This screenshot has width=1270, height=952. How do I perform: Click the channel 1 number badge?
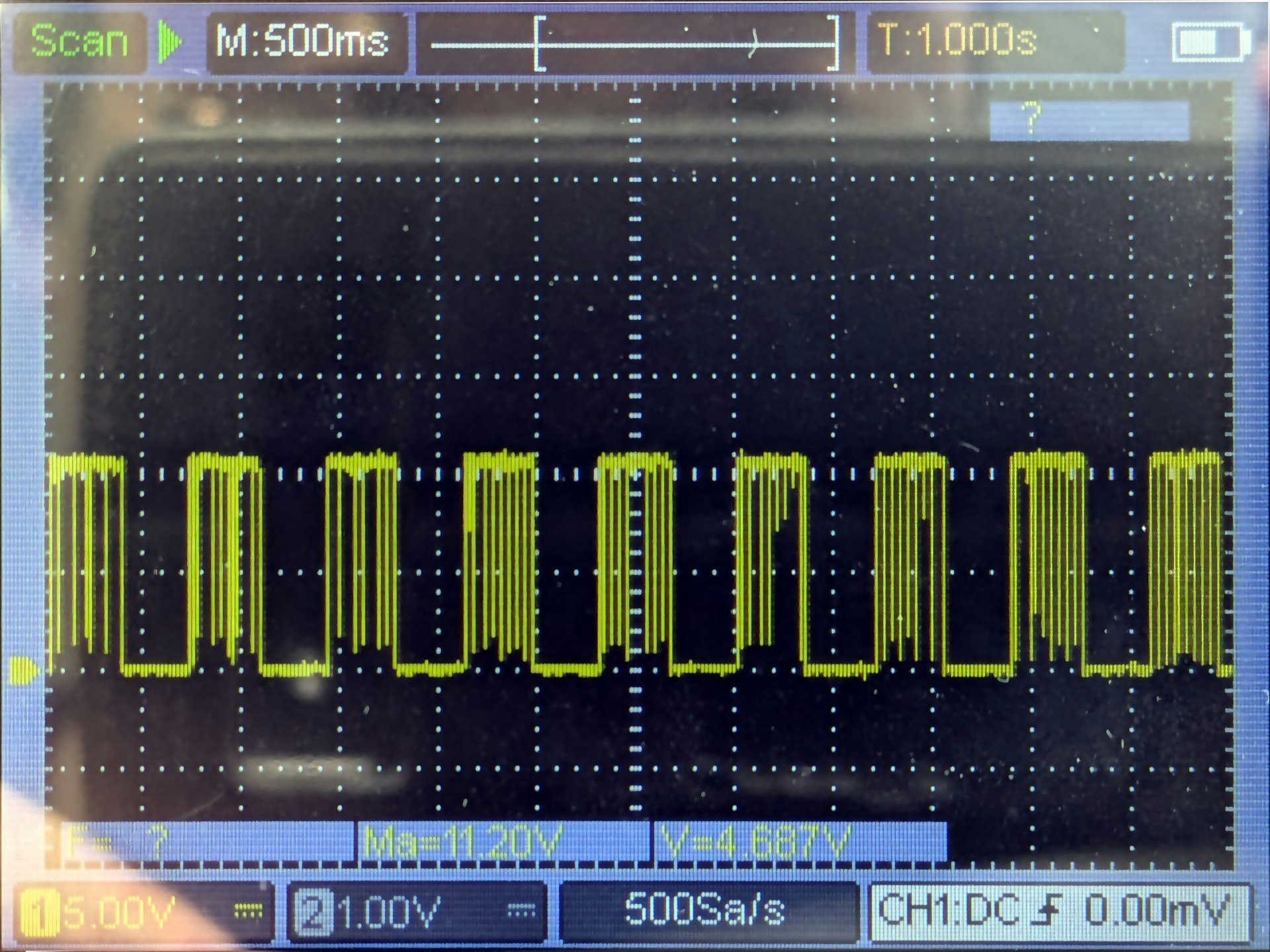(40, 913)
